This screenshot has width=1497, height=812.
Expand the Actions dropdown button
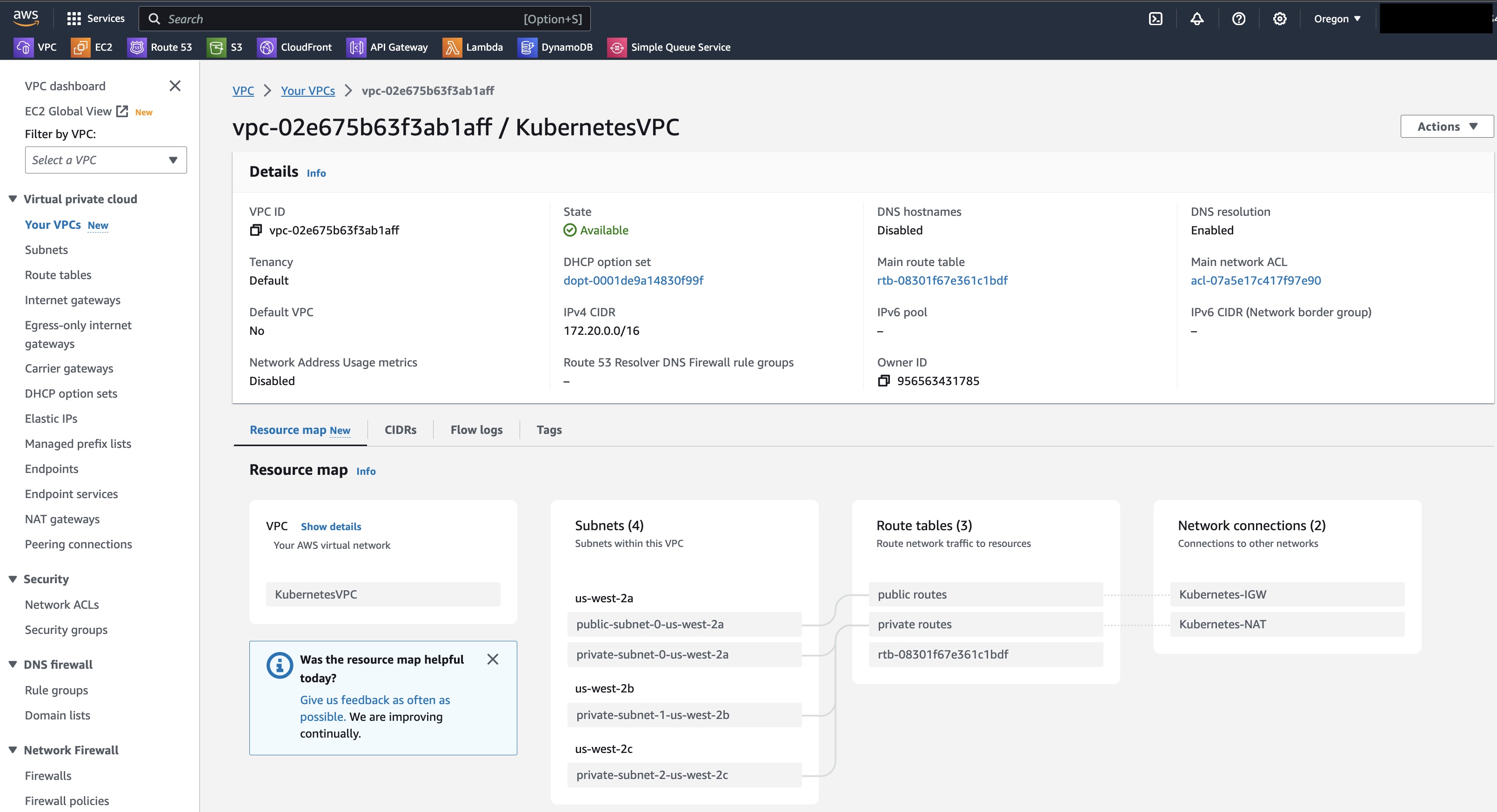tap(1446, 126)
